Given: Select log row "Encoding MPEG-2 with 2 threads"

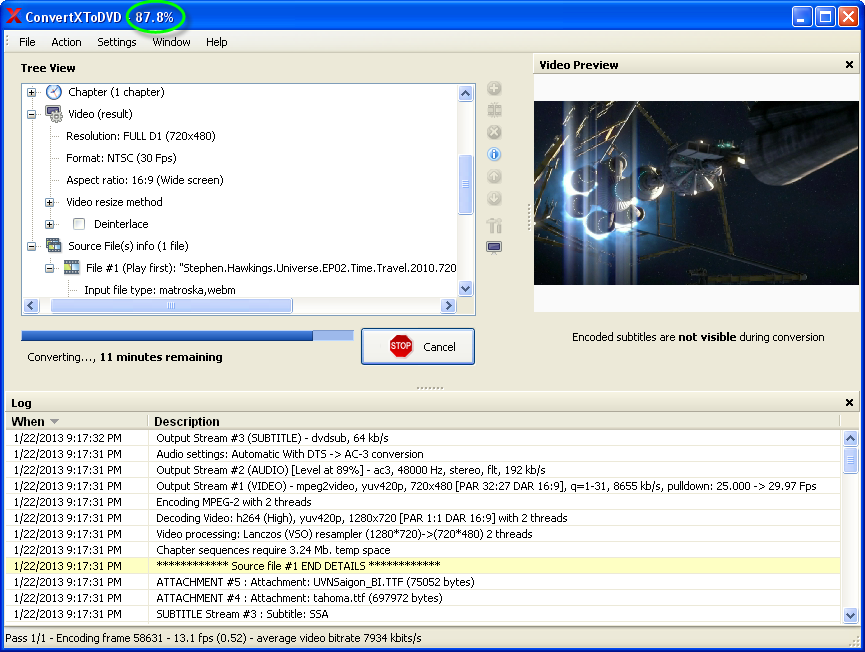Looking at the screenshot, I should coord(424,502).
